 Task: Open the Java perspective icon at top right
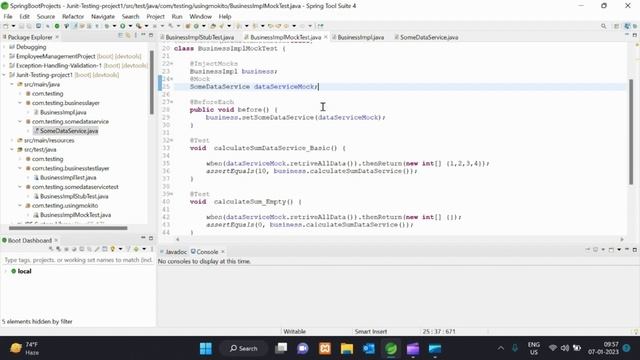627,26
